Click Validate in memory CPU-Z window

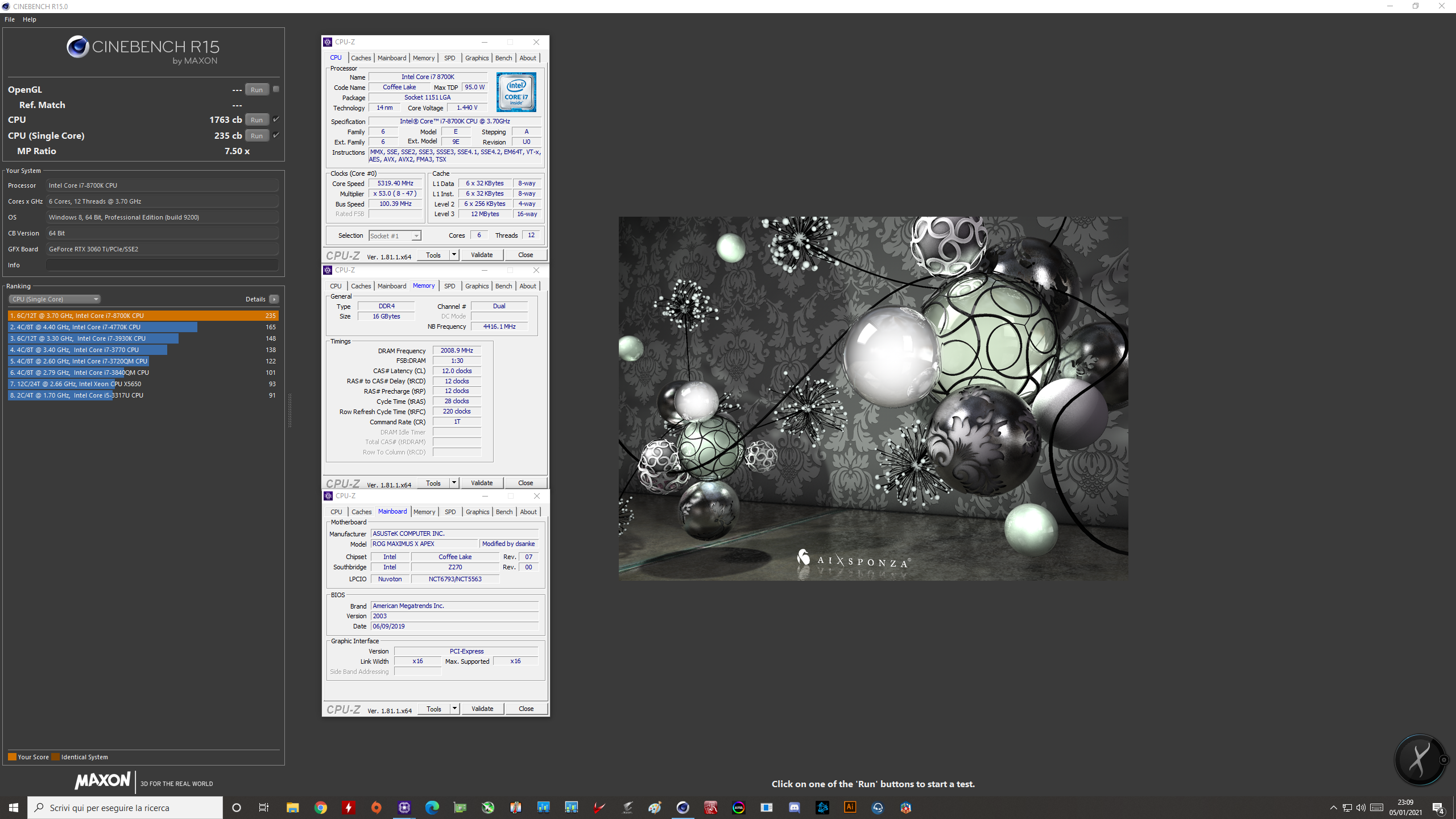tap(482, 483)
